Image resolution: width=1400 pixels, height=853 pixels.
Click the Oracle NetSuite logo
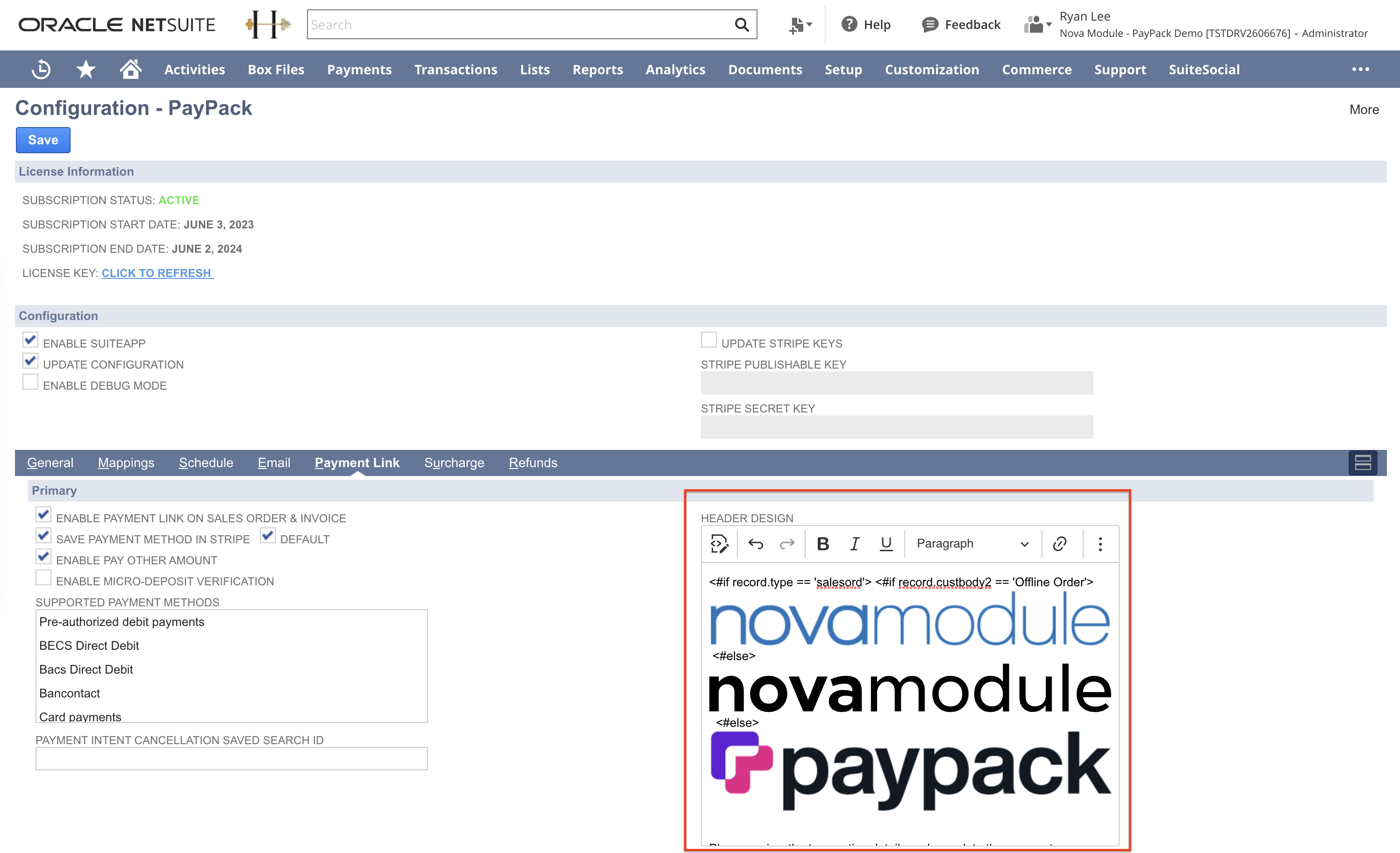pos(117,25)
